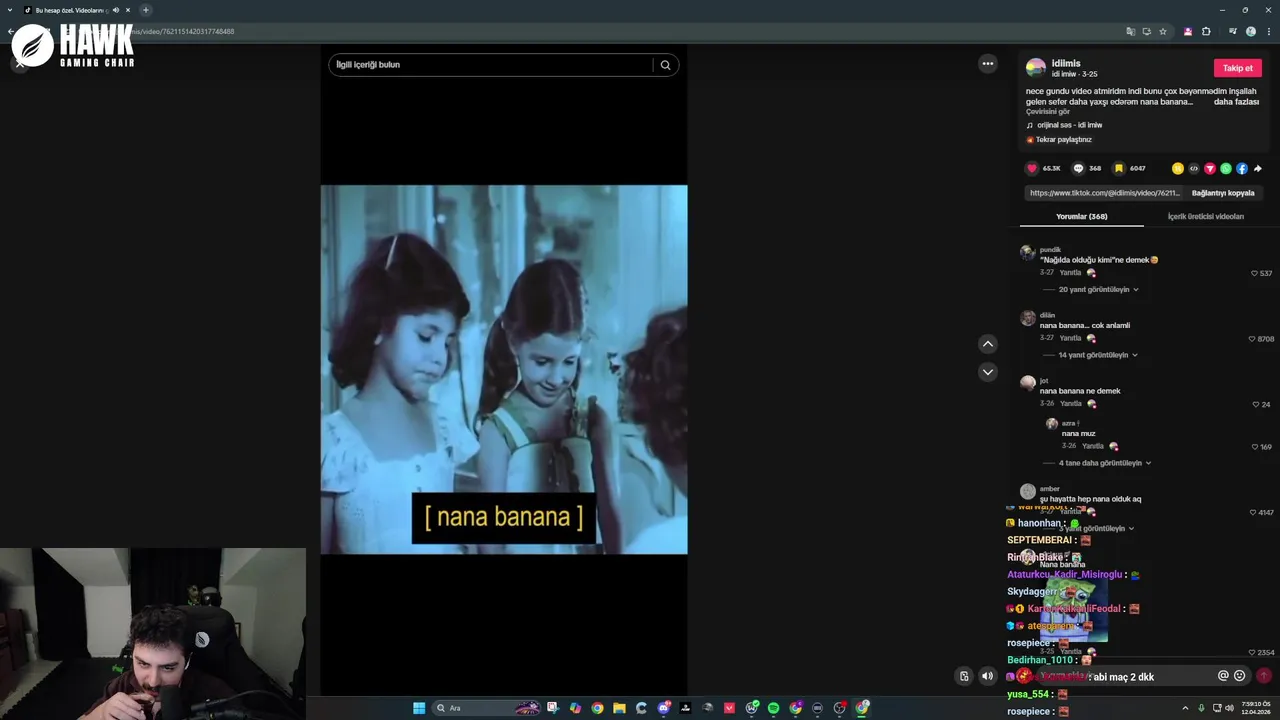Screen dimensions: 1280x720
Task: Close the video viewer with the X button
Action: point(19,64)
